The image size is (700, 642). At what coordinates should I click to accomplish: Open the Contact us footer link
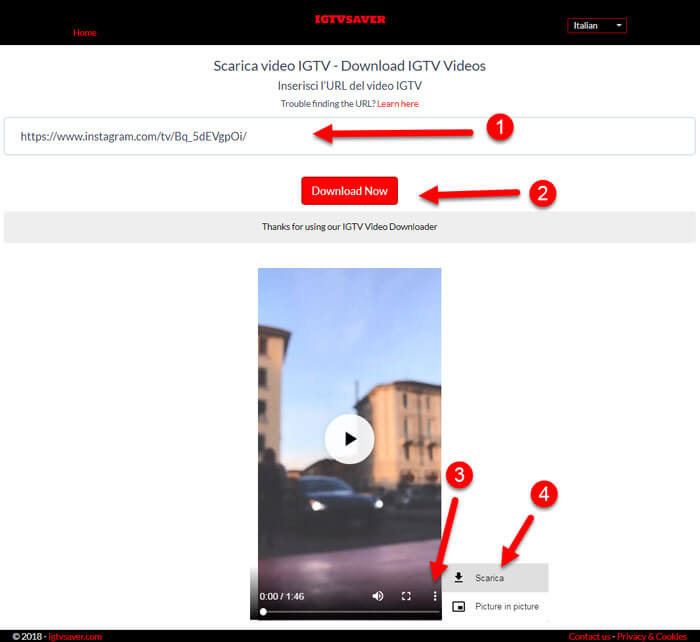(589, 636)
